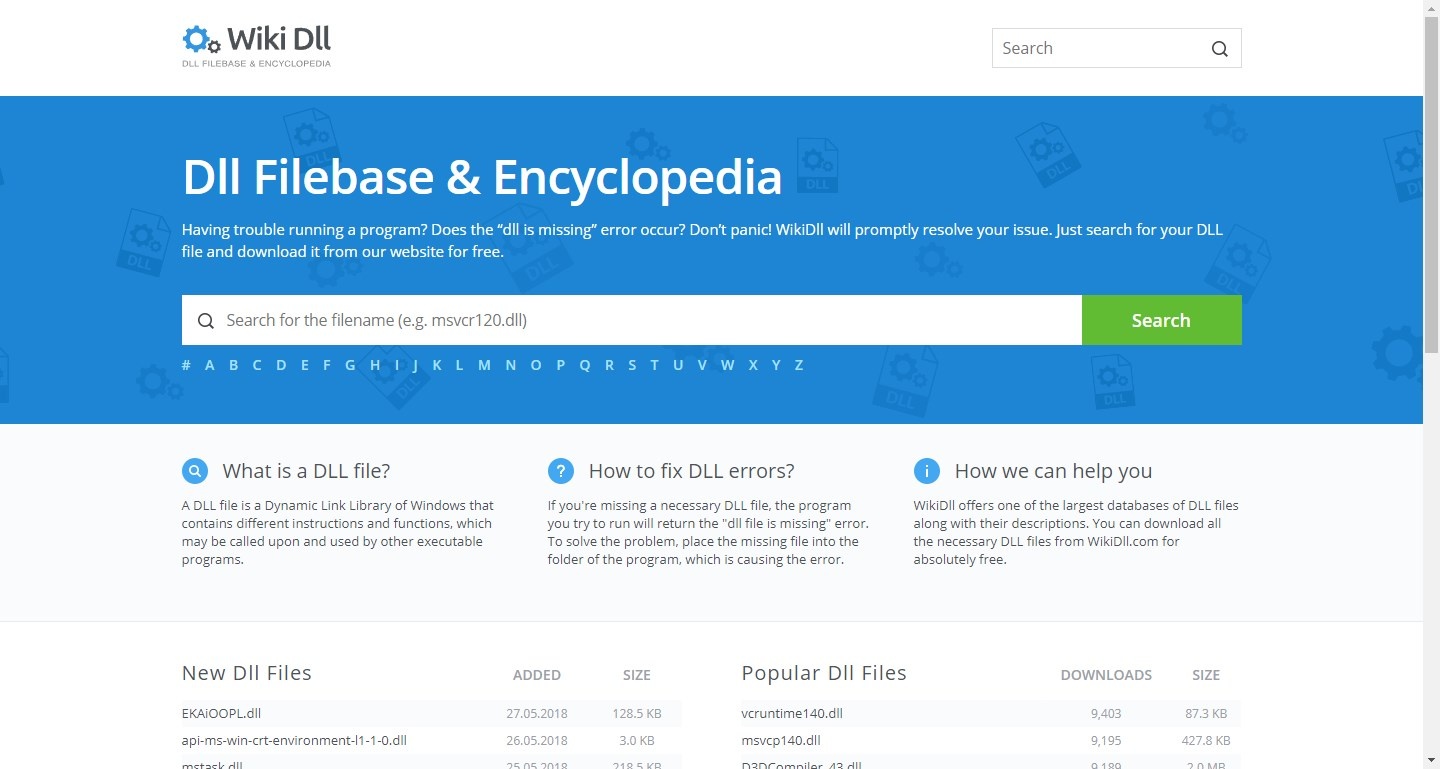Click the SIZE header under Popular Dll Files

pyautogui.click(x=1206, y=675)
